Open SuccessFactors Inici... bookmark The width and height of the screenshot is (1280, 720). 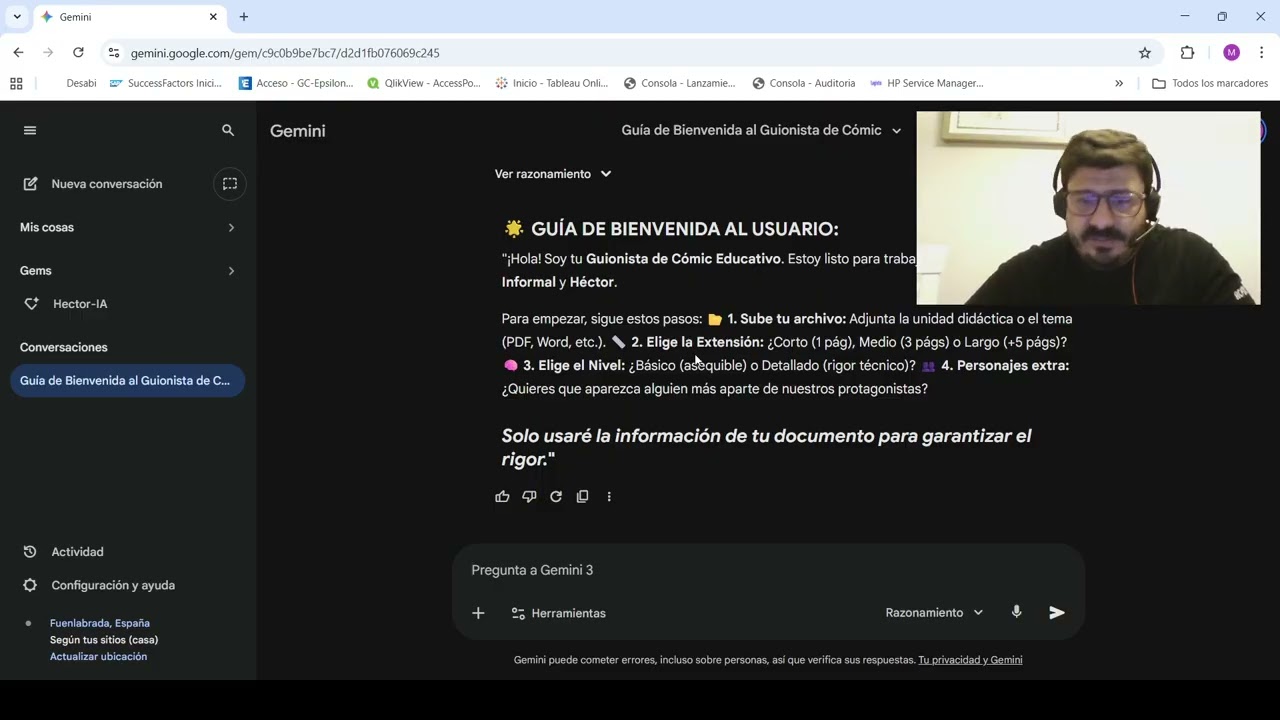point(166,84)
